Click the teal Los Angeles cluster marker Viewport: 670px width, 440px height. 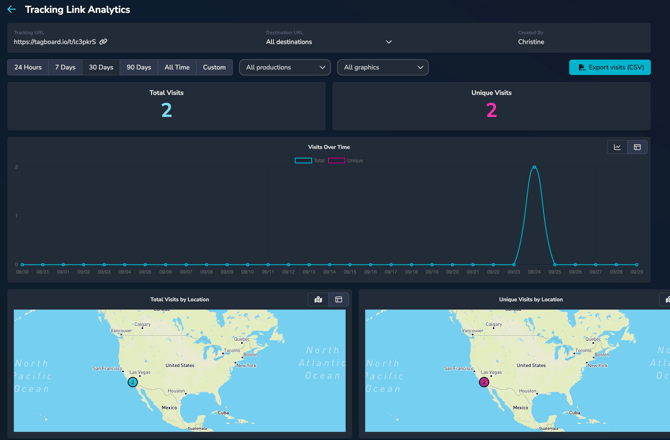(132, 382)
